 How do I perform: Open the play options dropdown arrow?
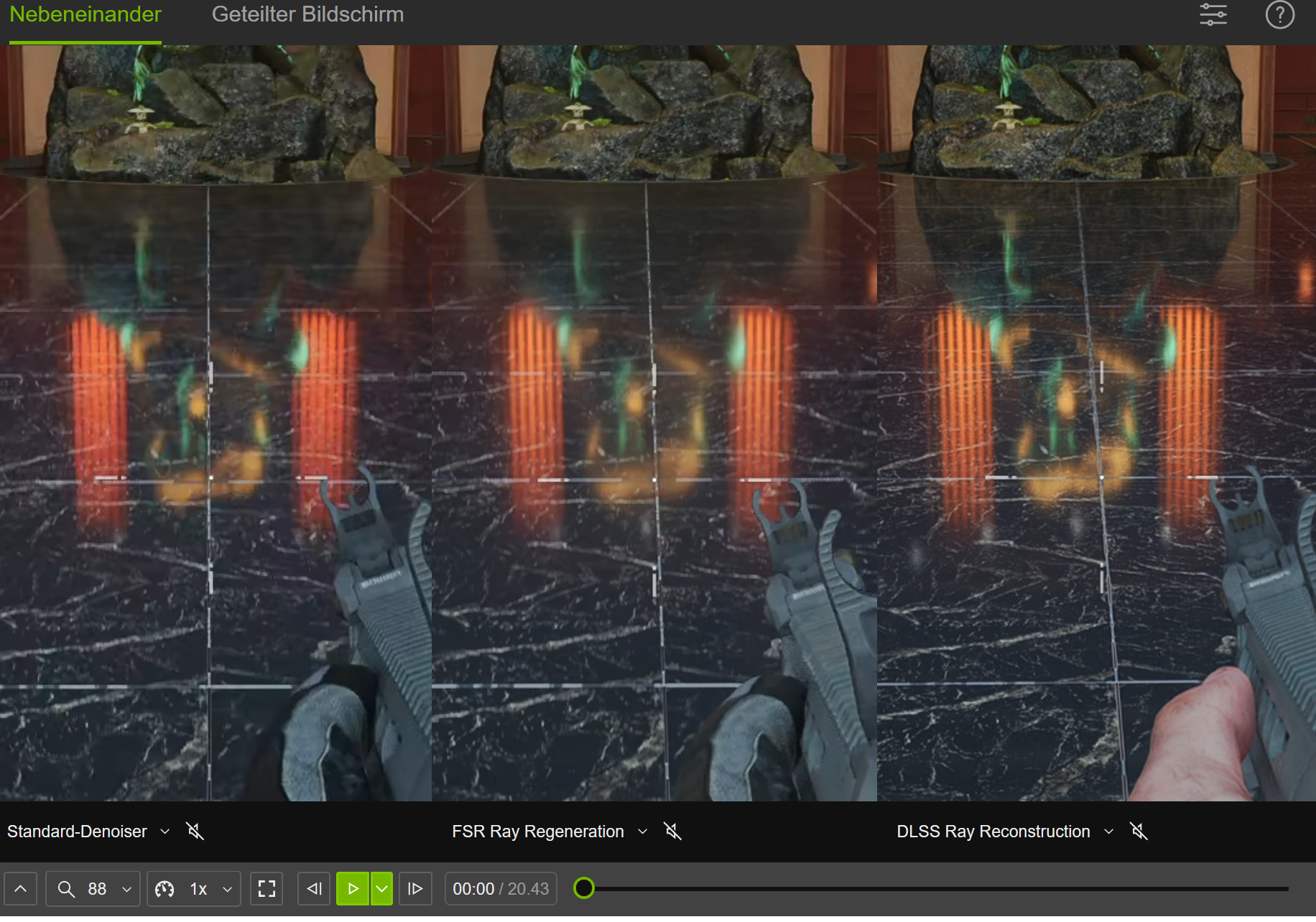382,889
